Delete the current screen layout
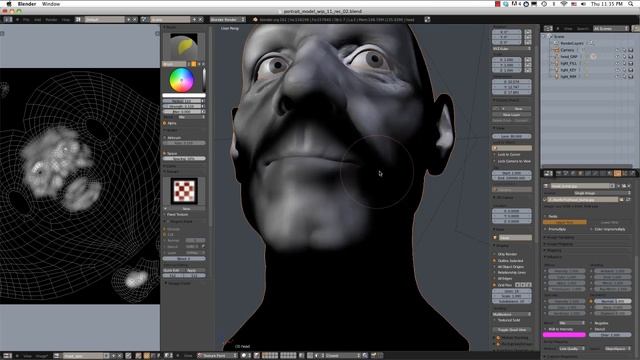The height and width of the screenshot is (360, 640). (135, 19)
